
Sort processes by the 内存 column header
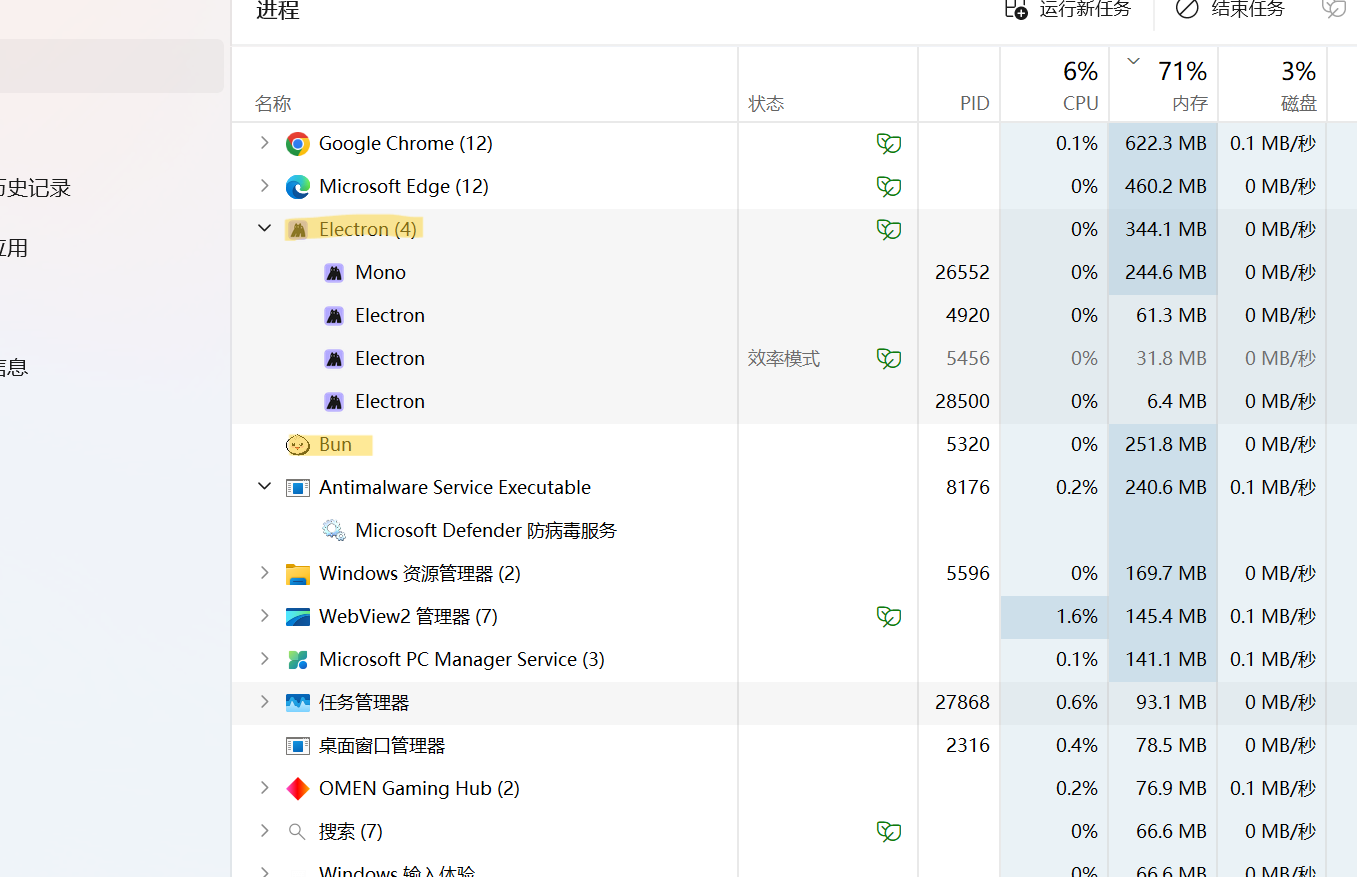tap(1163, 84)
